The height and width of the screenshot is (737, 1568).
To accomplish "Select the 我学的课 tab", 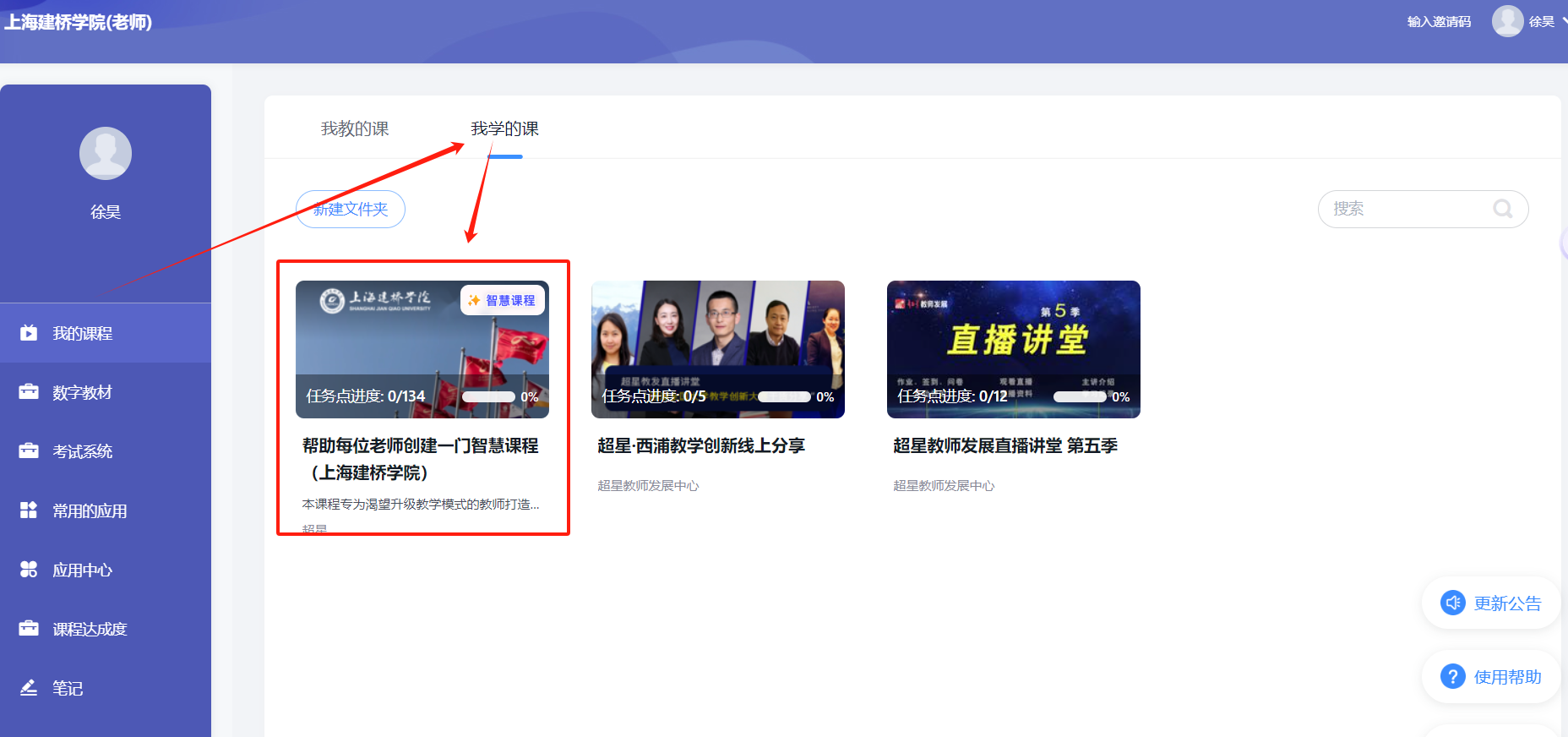I will click(504, 128).
